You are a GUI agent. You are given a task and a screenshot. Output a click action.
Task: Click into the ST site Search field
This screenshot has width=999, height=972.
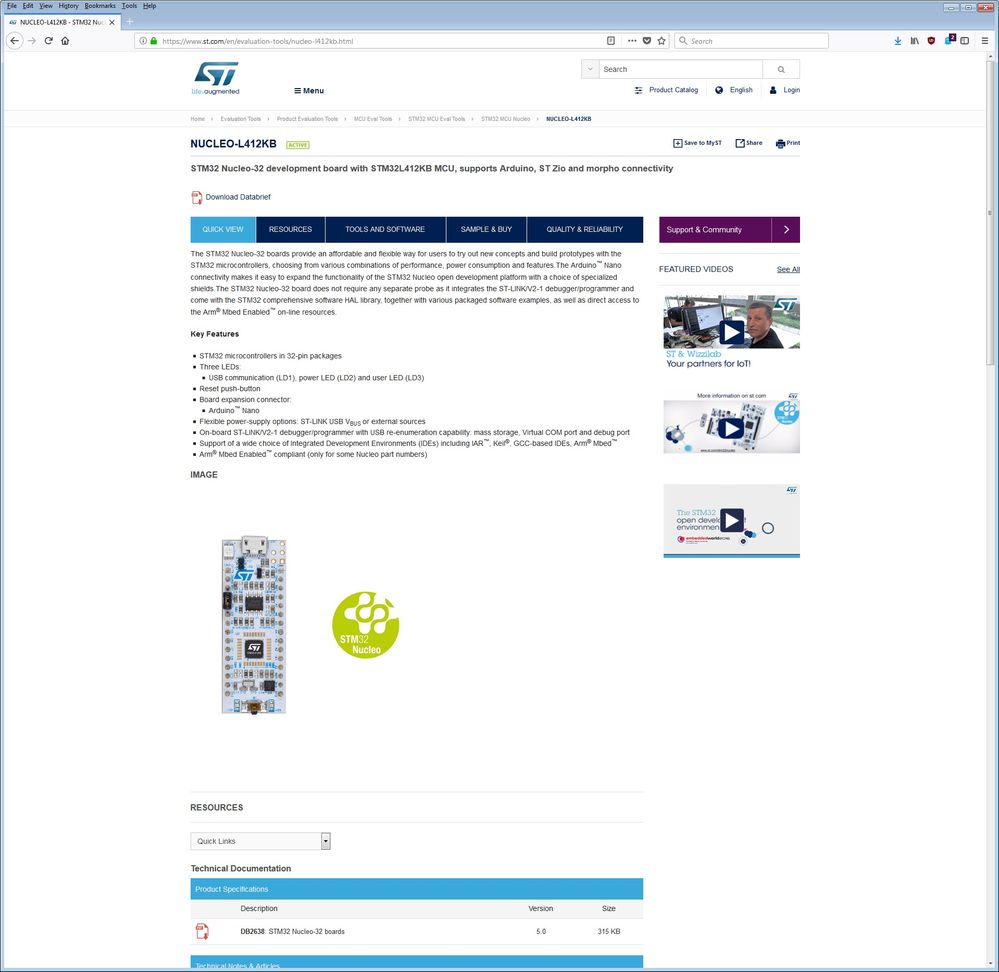680,69
